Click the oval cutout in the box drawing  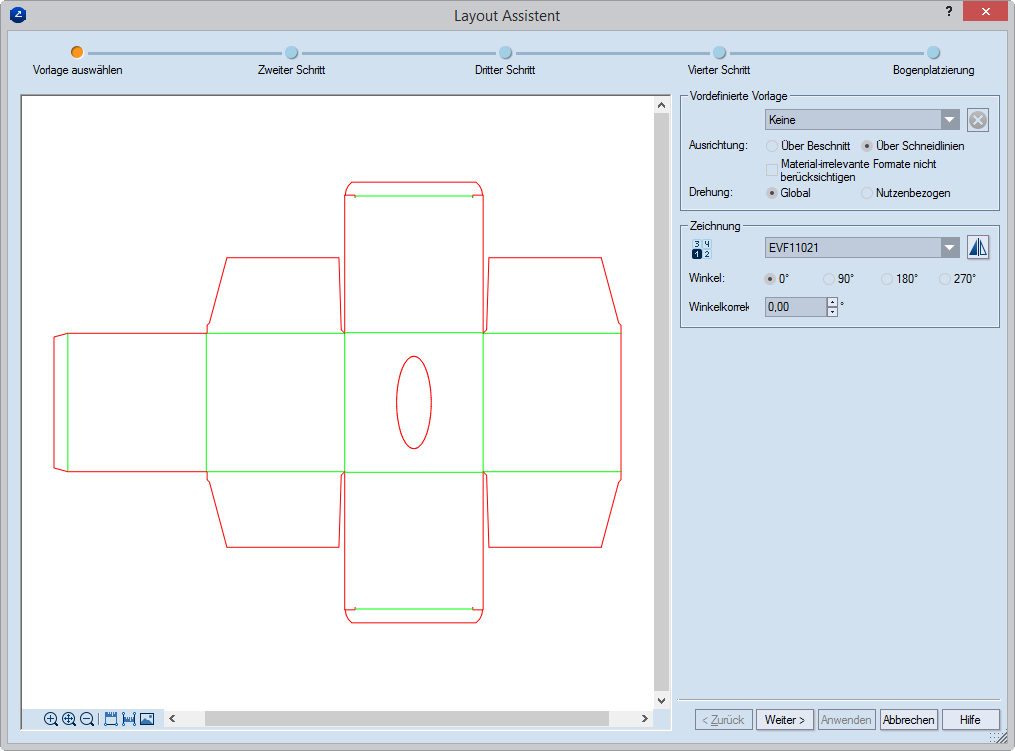pyautogui.click(x=414, y=402)
